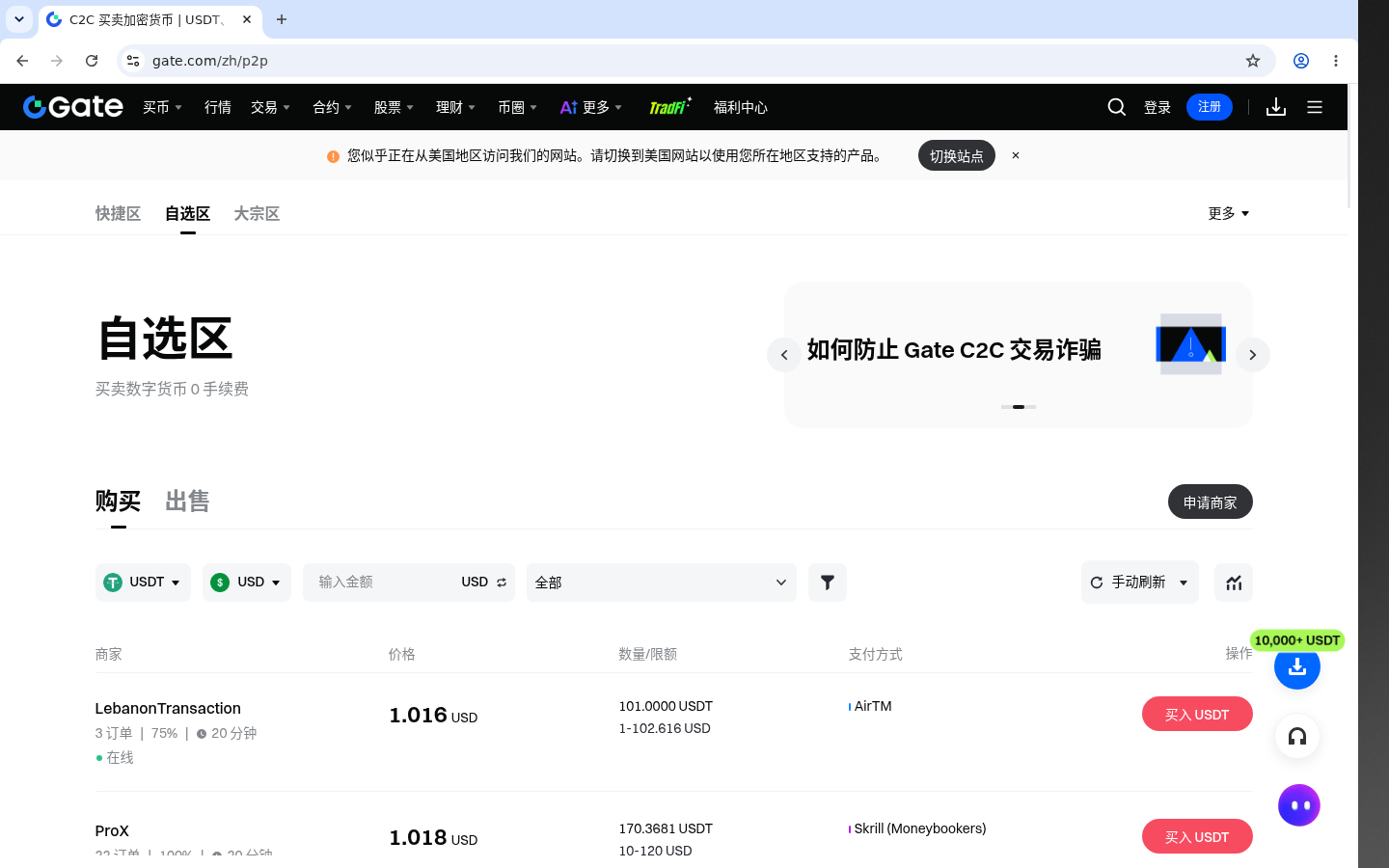Open Chrome three-dot menu

(x=1336, y=61)
